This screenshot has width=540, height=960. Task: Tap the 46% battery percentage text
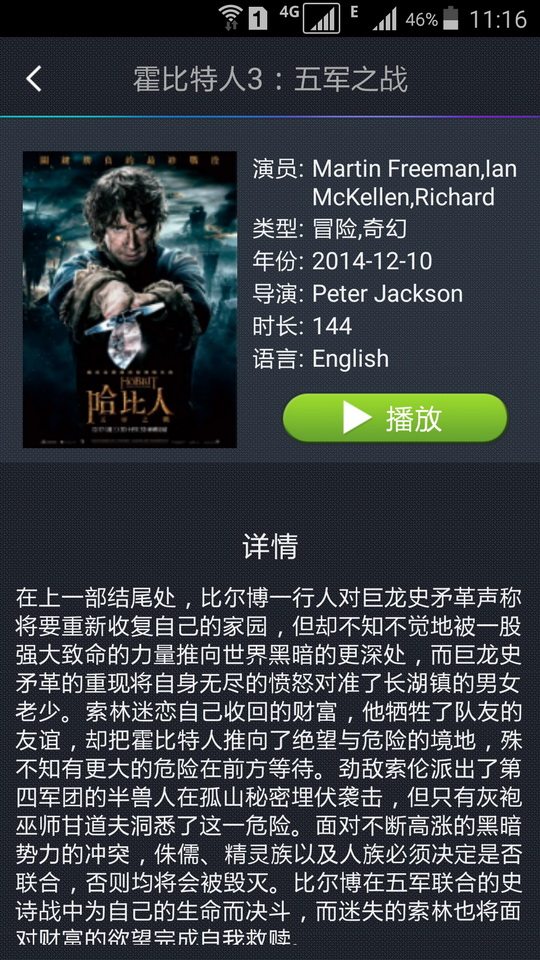click(421, 20)
